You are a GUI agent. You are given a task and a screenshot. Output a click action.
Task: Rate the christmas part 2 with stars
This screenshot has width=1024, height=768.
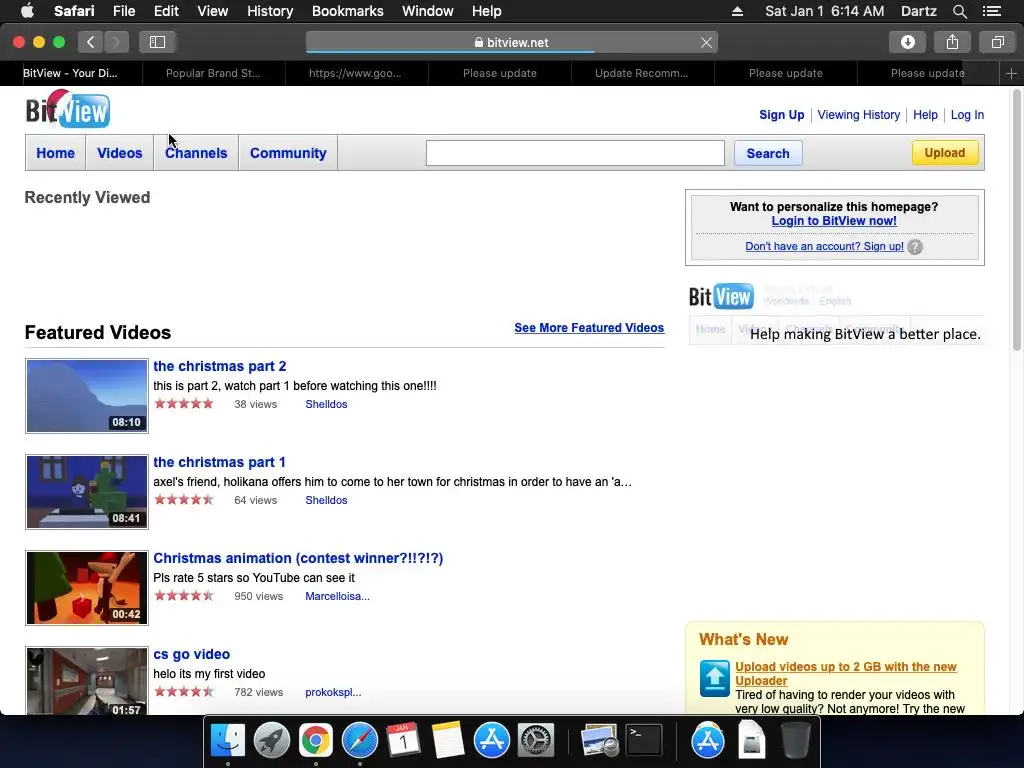(184, 404)
